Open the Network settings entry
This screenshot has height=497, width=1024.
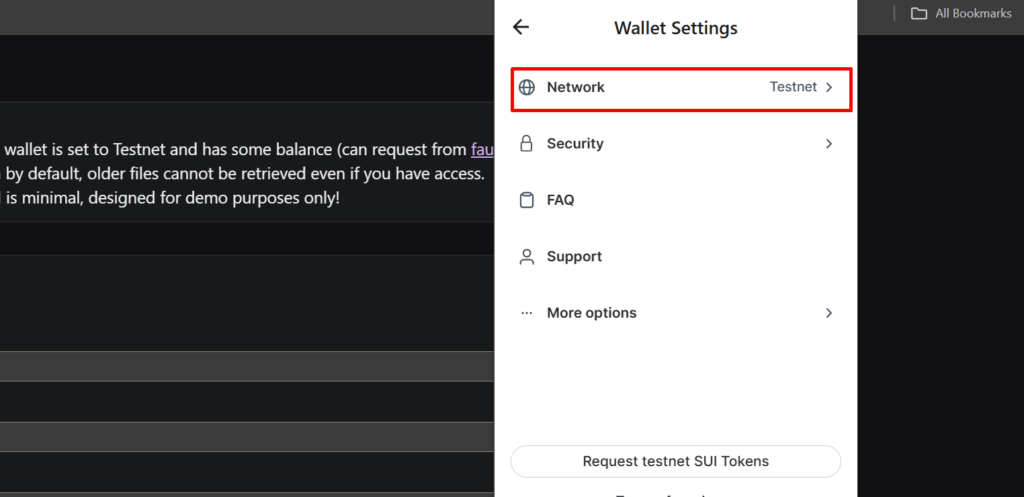tap(681, 88)
